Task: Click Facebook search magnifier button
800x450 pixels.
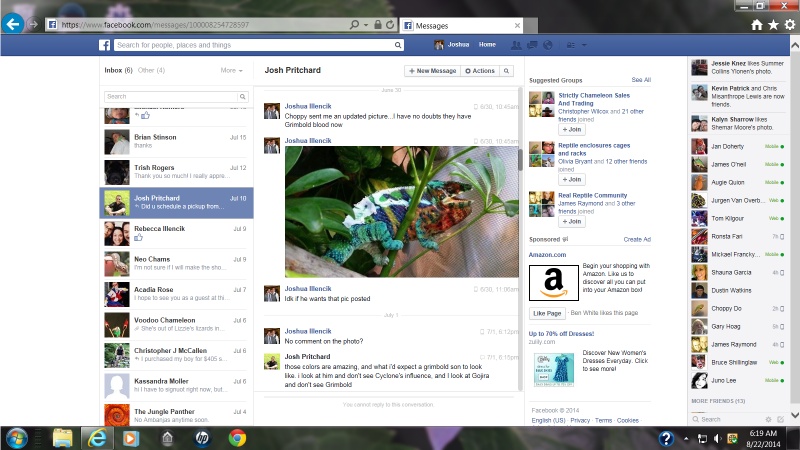Action: point(398,45)
